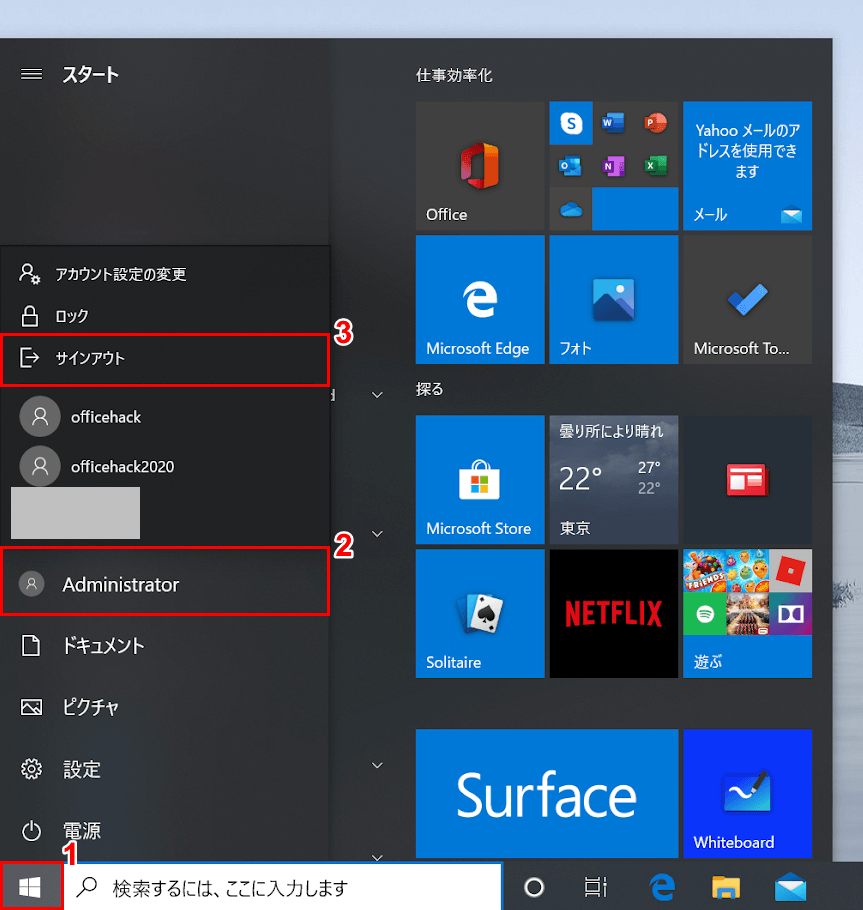Launch the Netflix tile
Image resolution: width=863 pixels, height=910 pixels.
613,613
